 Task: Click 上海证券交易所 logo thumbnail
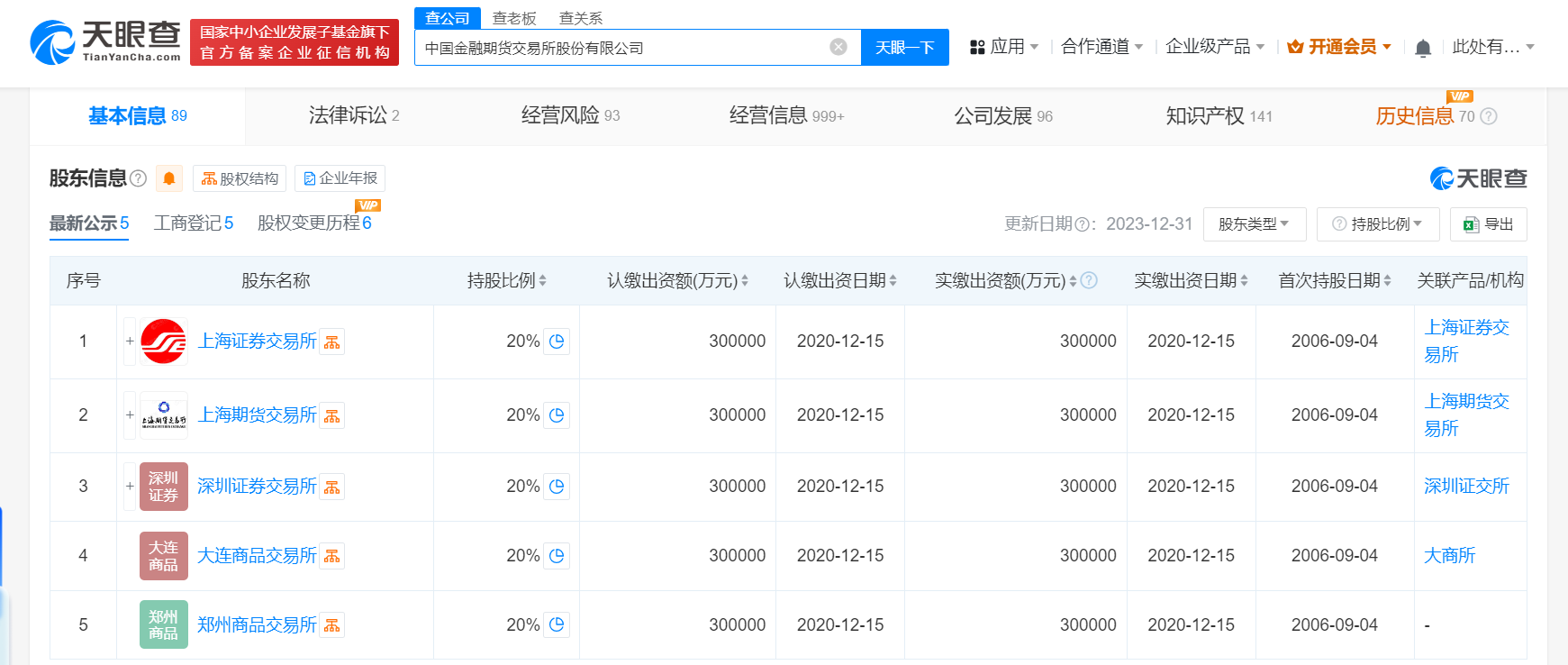164,342
